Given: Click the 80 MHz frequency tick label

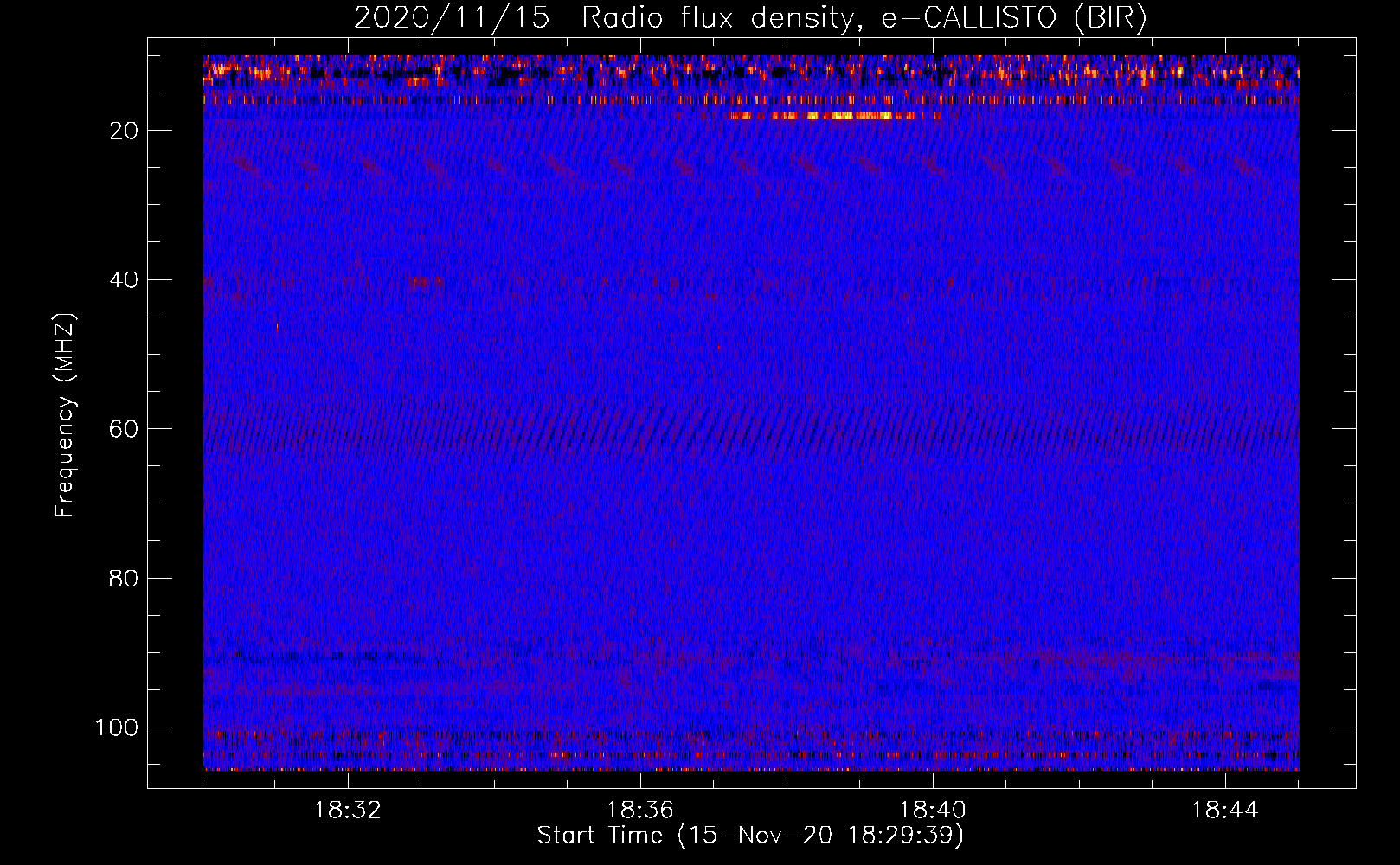Looking at the screenshot, I should (125, 578).
